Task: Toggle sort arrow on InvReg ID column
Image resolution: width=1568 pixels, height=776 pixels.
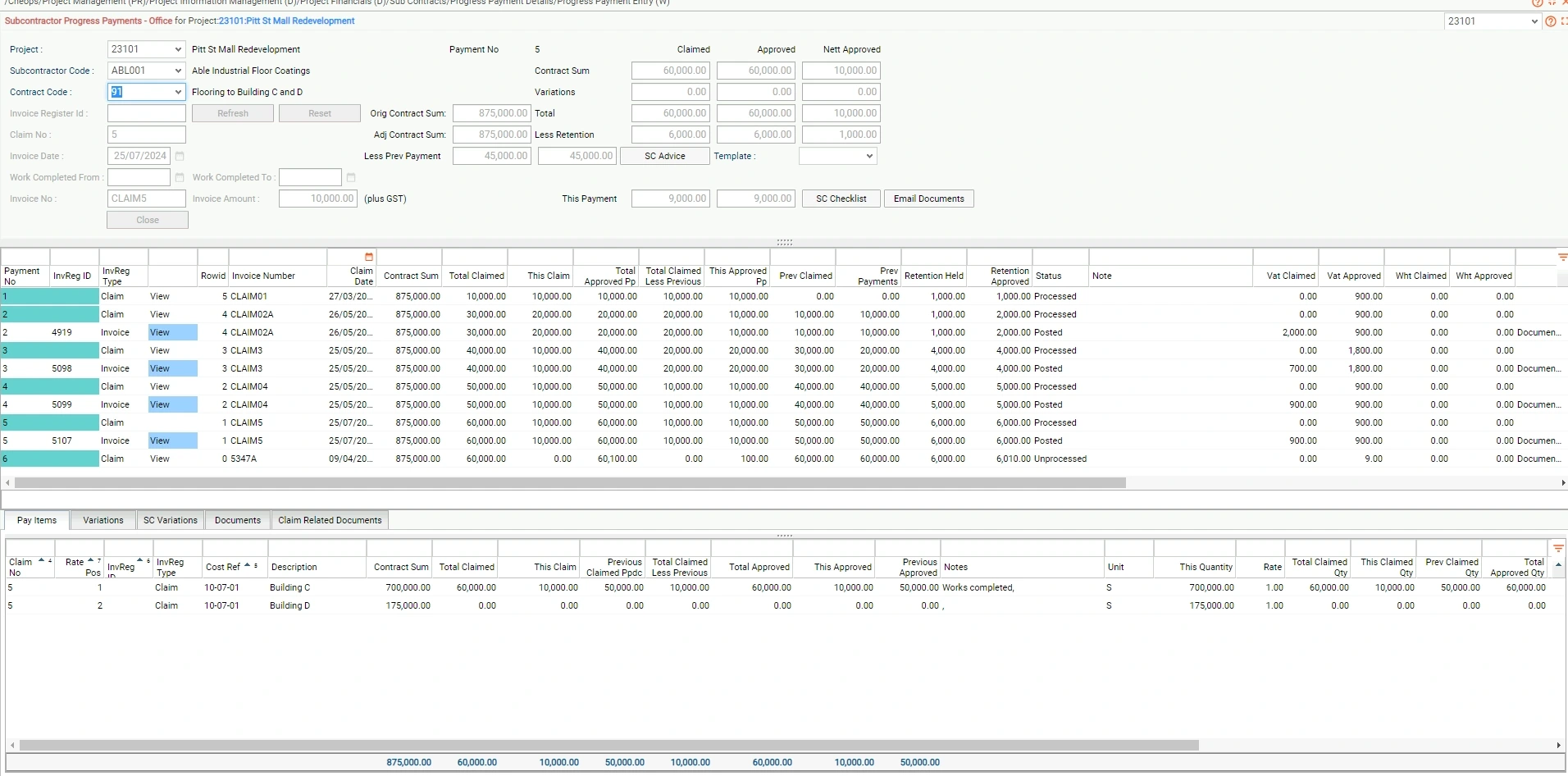Action: pos(140,561)
